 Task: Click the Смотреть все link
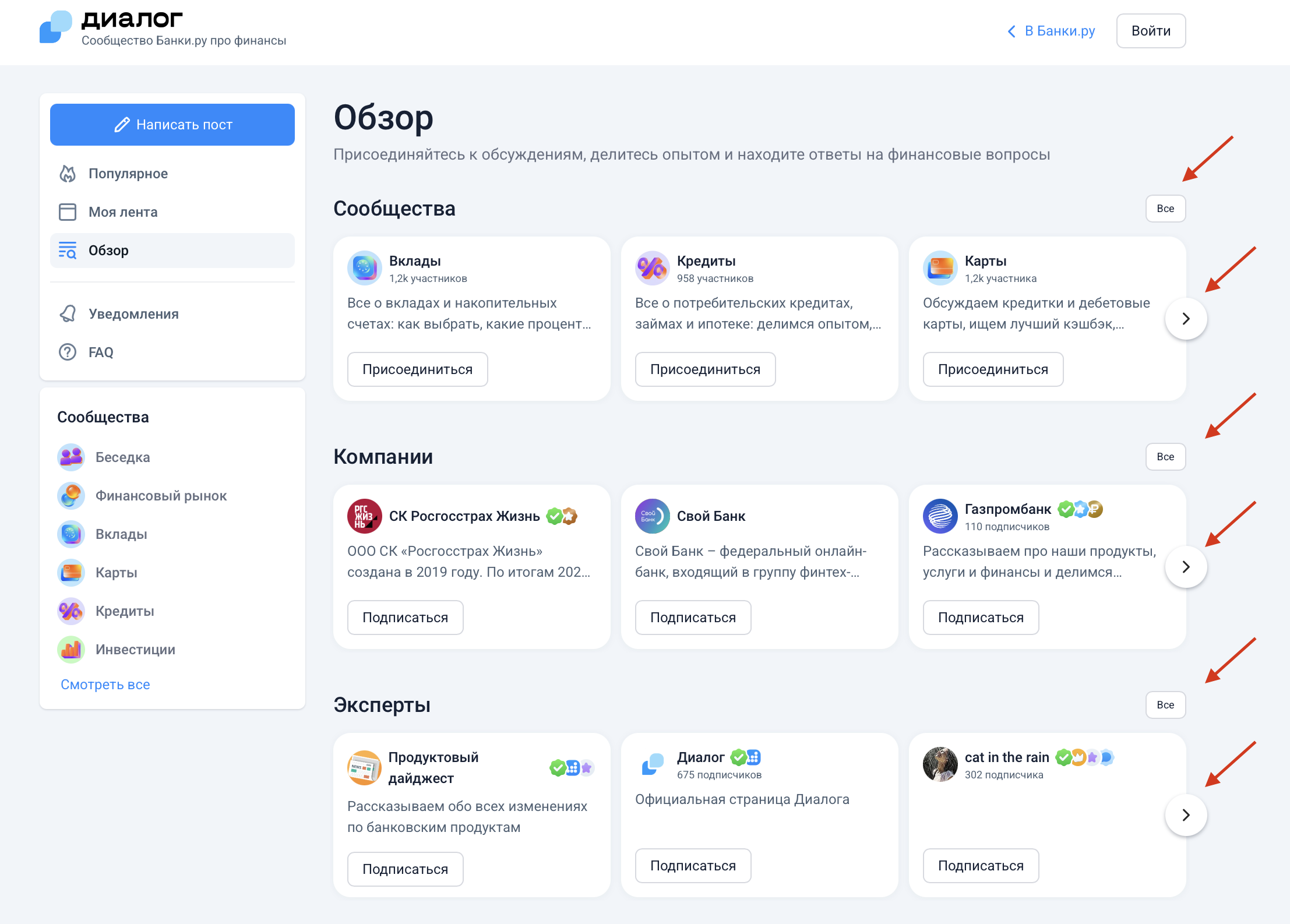105,685
